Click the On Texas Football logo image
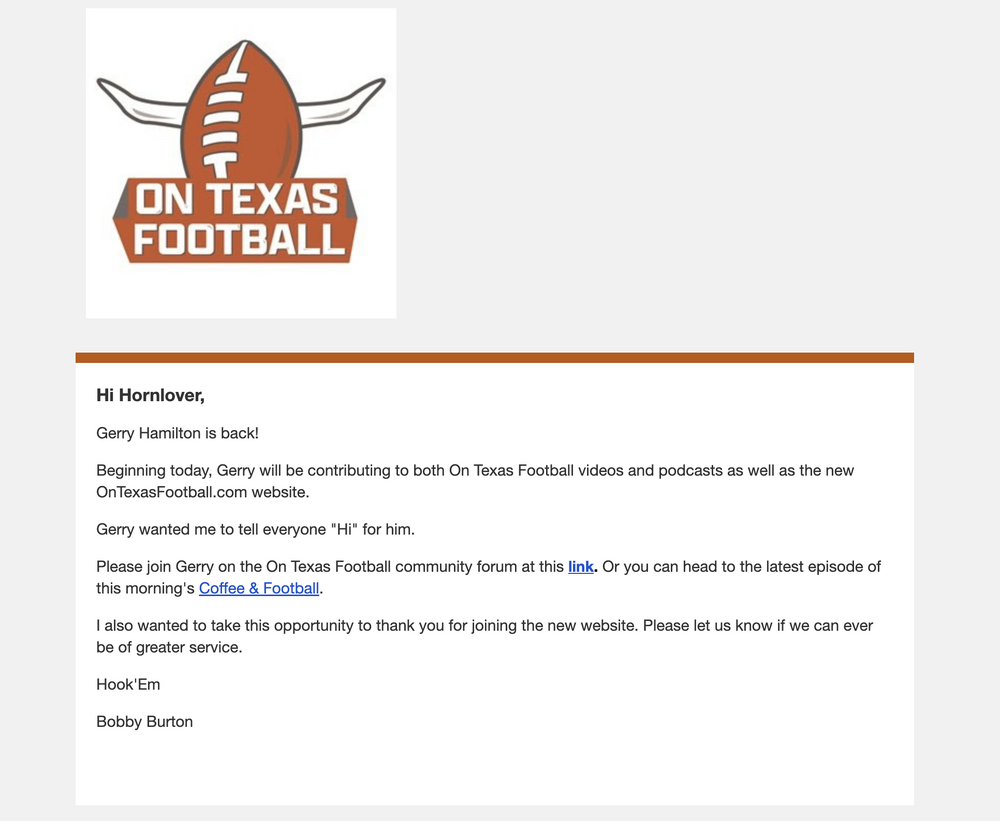Screen dimensions: 1000x821 point(241,163)
